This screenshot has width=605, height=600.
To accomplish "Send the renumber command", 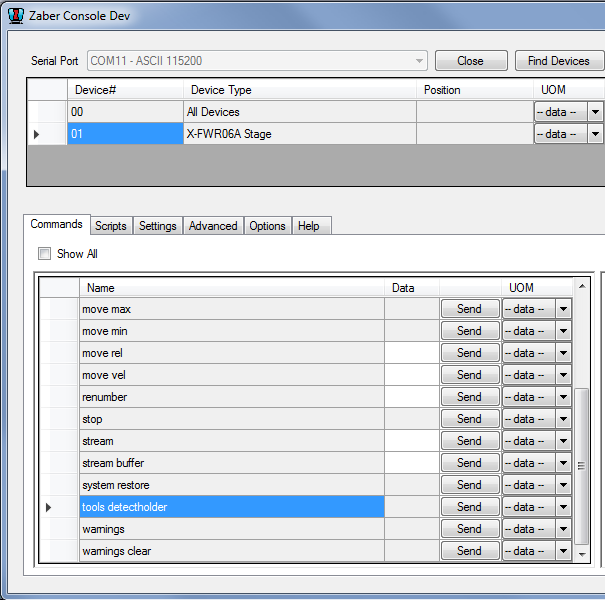I will 470,397.
